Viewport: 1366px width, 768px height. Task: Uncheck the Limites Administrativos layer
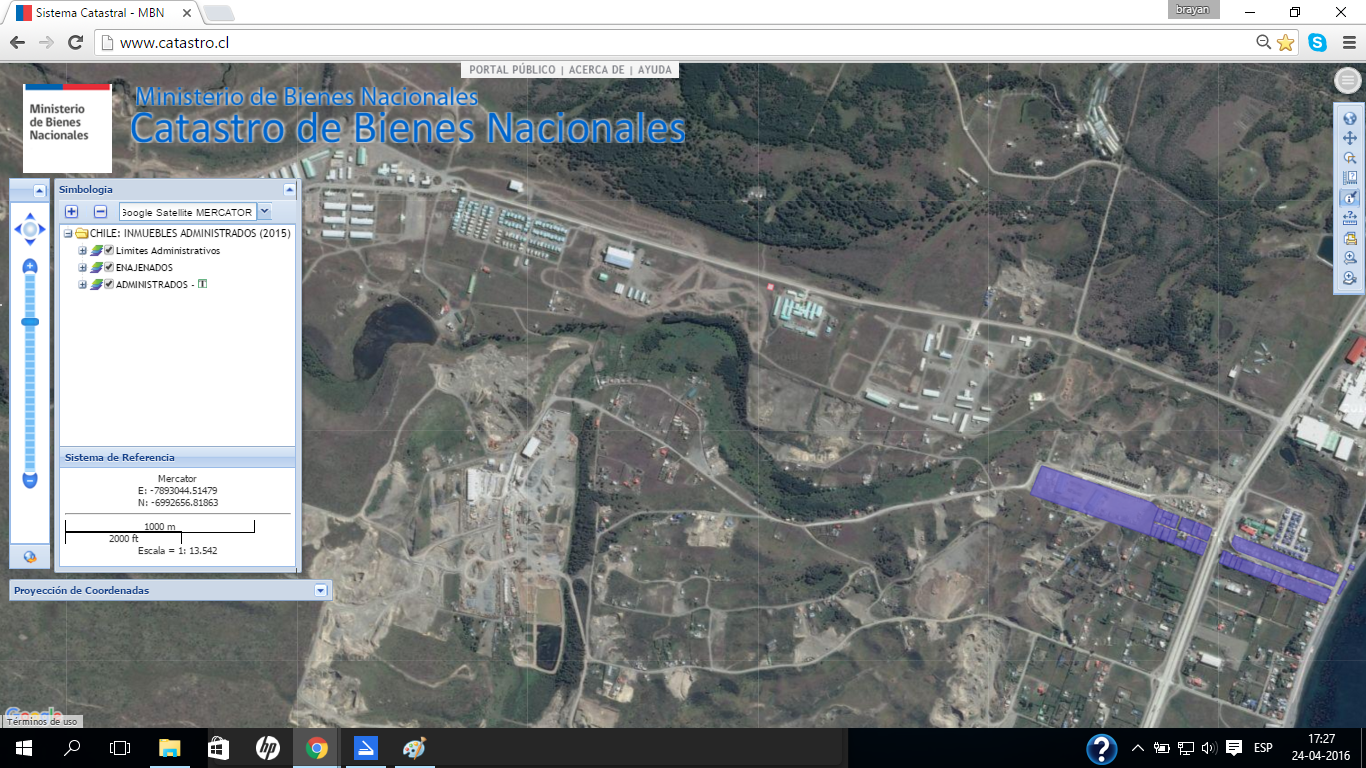coord(109,250)
